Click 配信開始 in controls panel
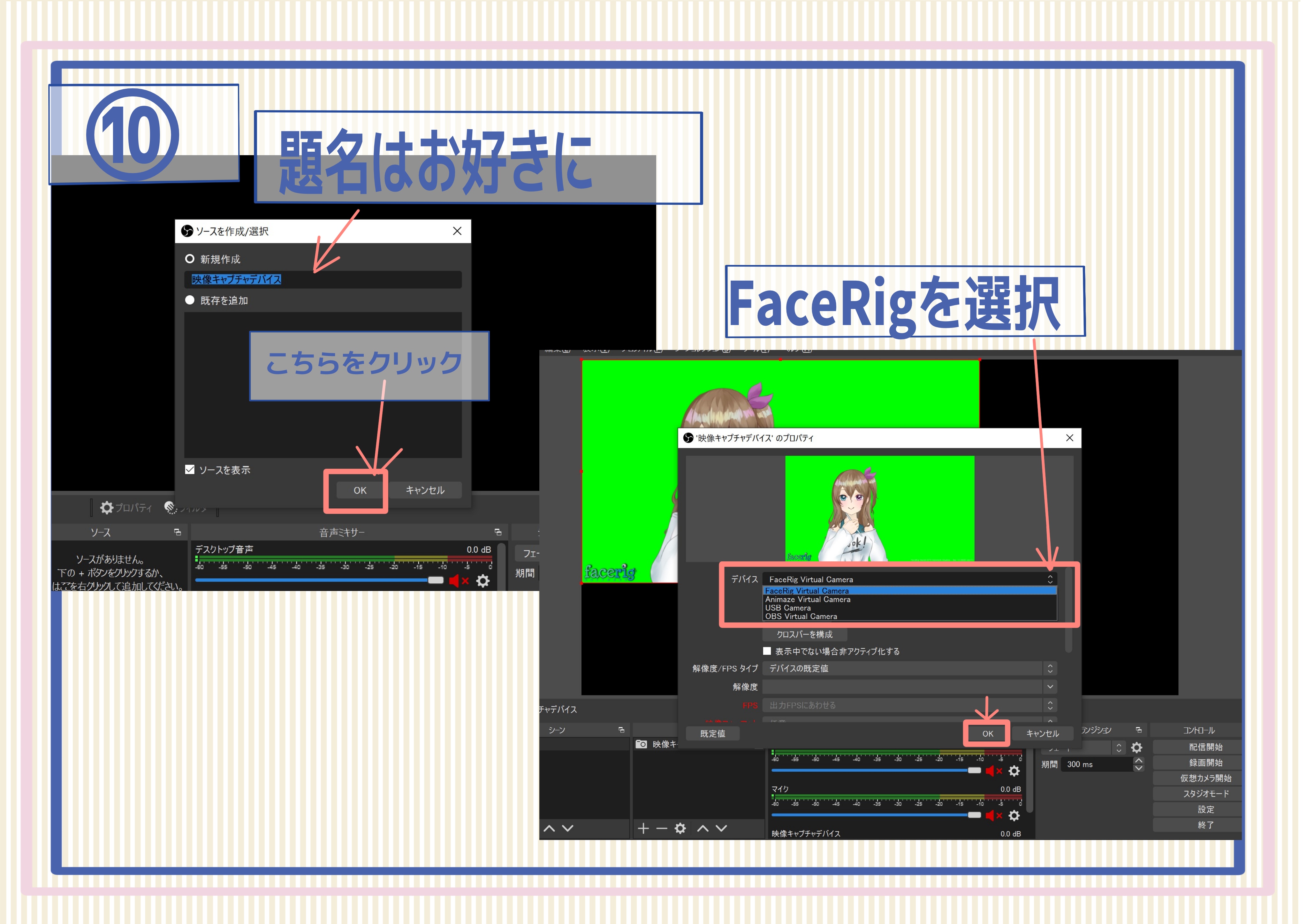Viewport: 1307px width, 924px height. [1206, 747]
